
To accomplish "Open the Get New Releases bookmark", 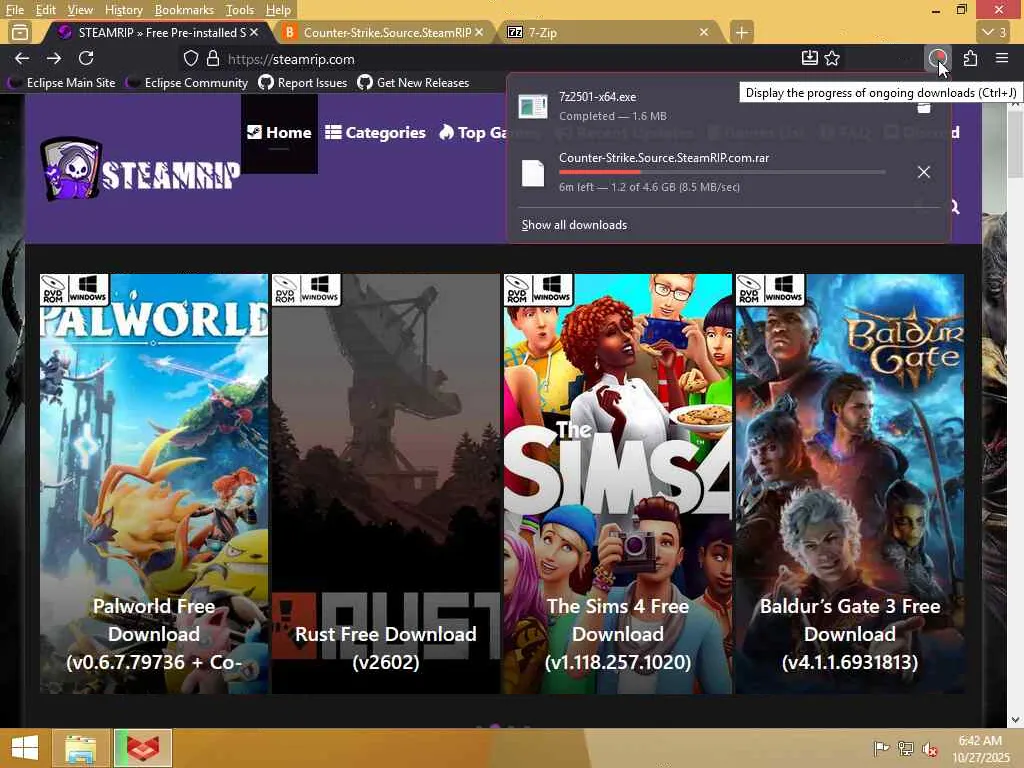I will pyautogui.click(x=413, y=82).
